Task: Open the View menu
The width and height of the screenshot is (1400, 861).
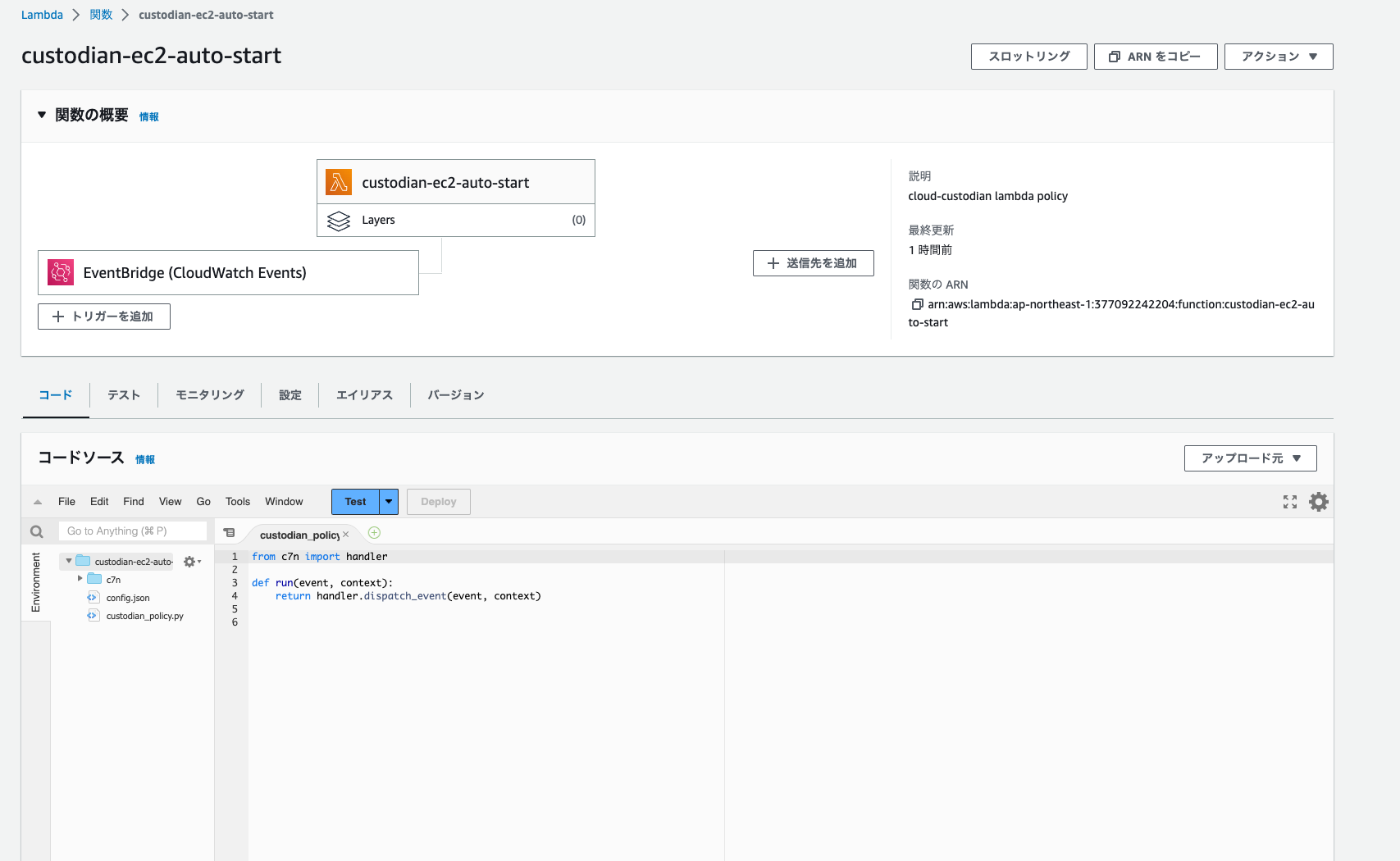Action: click(x=171, y=502)
